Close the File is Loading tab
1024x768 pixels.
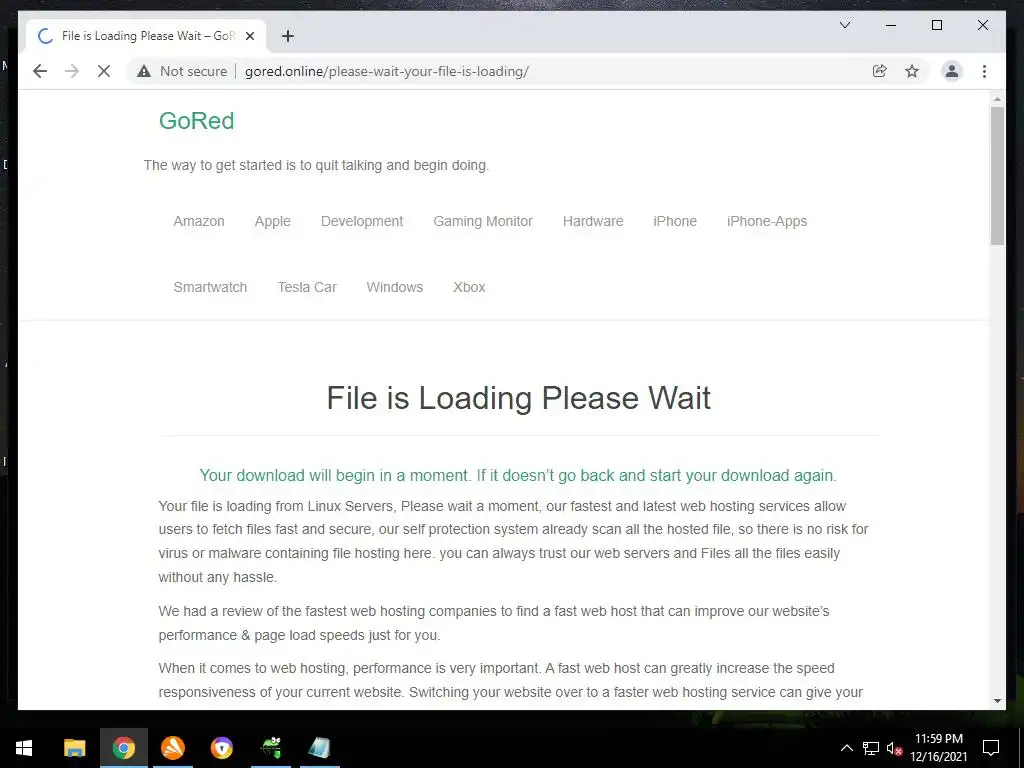[x=249, y=36]
